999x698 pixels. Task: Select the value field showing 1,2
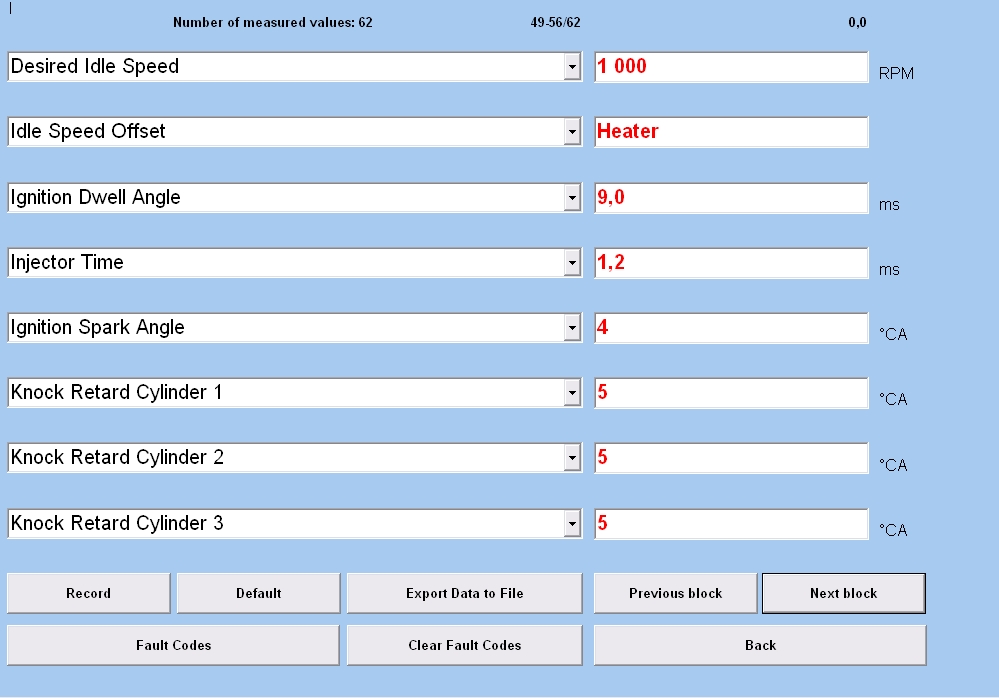731,263
